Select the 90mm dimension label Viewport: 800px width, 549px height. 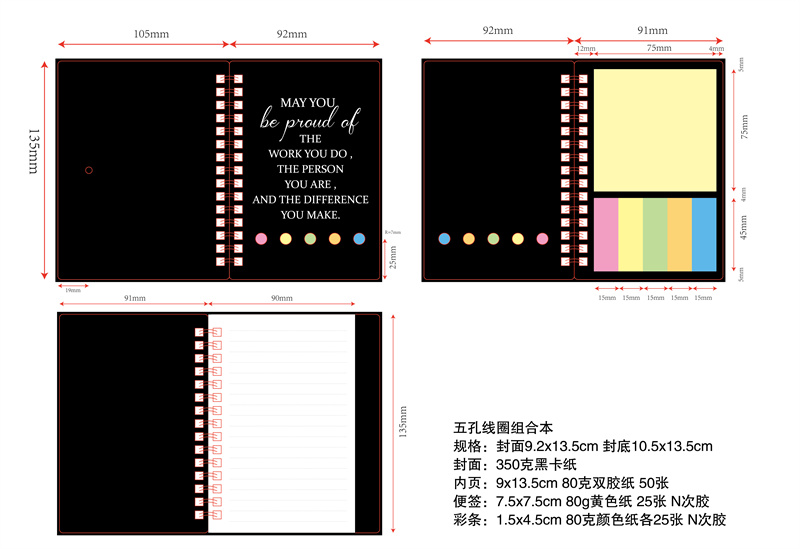pyautogui.click(x=281, y=298)
